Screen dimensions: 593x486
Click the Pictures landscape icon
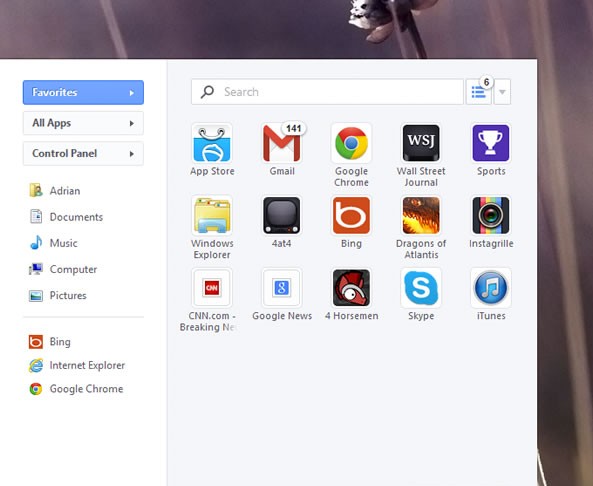[36, 295]
